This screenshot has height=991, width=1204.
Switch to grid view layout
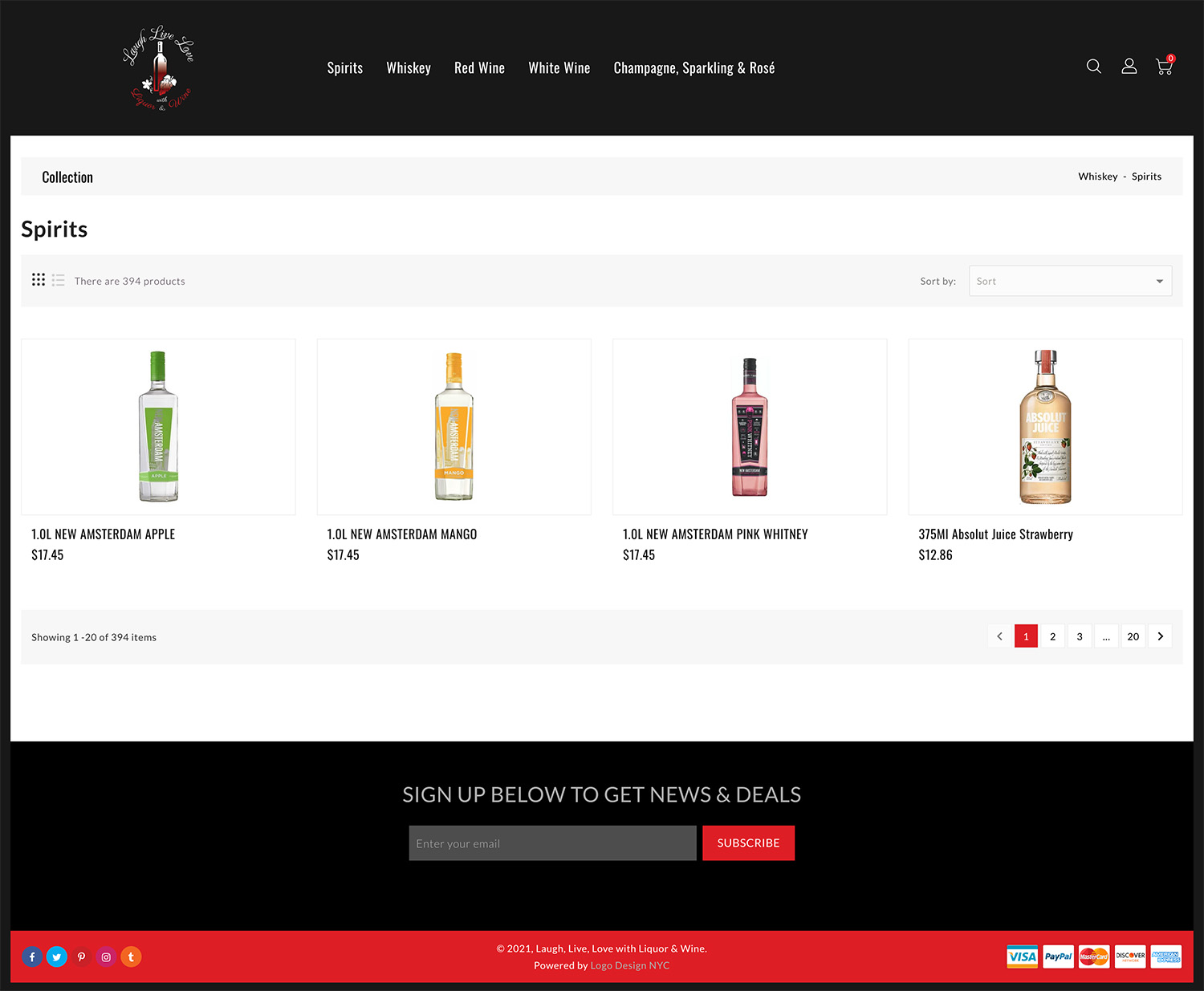point(39,280)
